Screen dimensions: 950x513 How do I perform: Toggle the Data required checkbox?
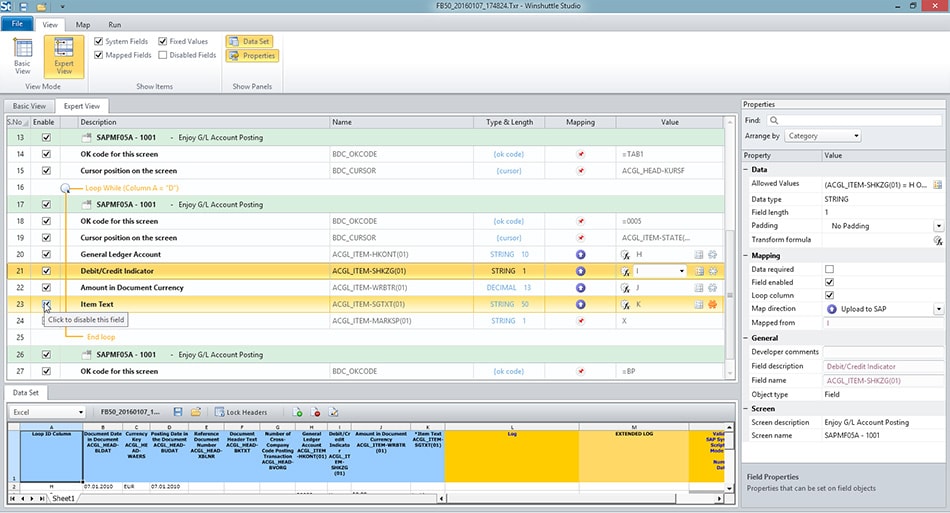click(x=829, y=269)
